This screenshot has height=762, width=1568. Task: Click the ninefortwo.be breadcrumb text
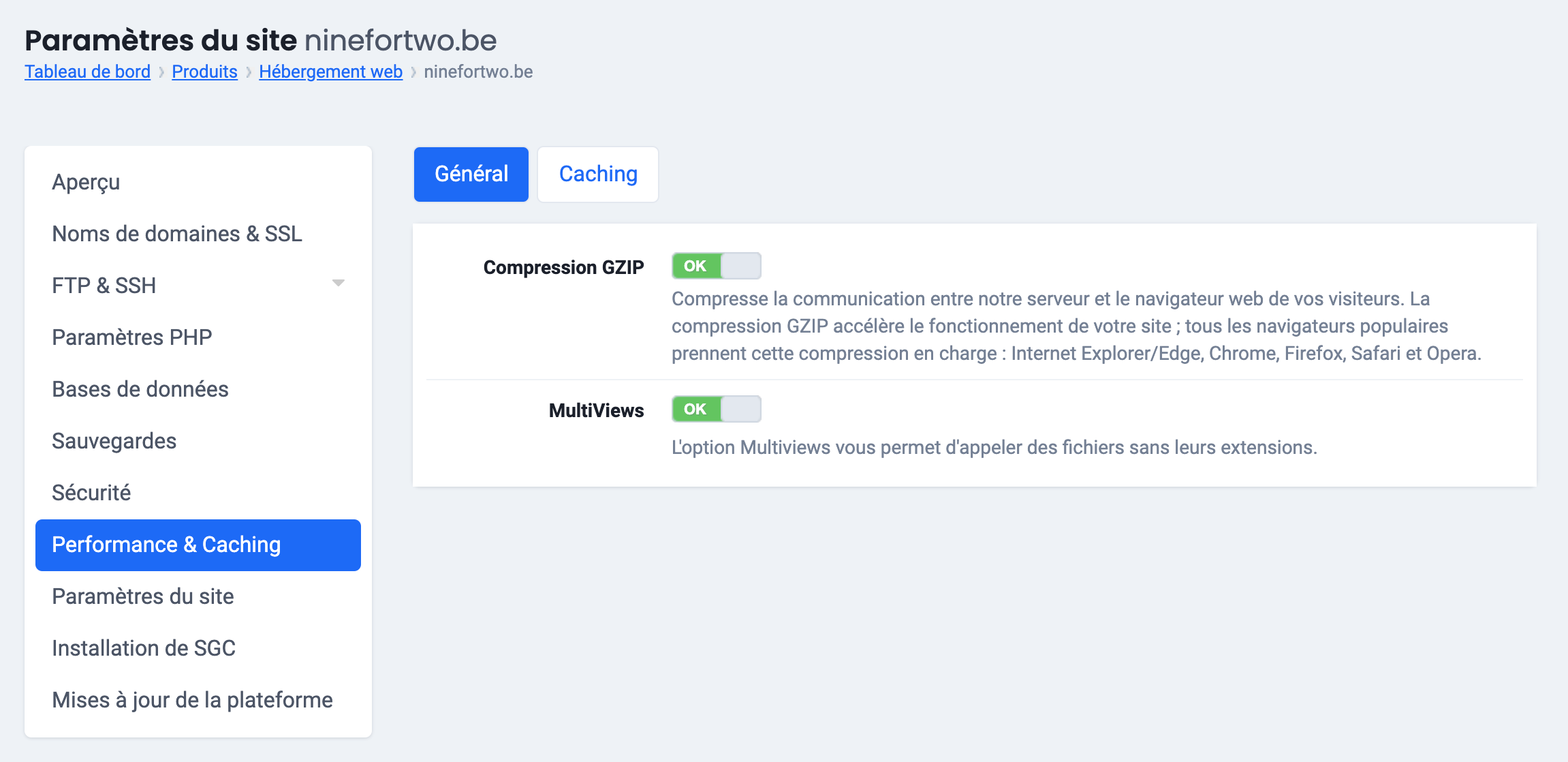(478, 72)
